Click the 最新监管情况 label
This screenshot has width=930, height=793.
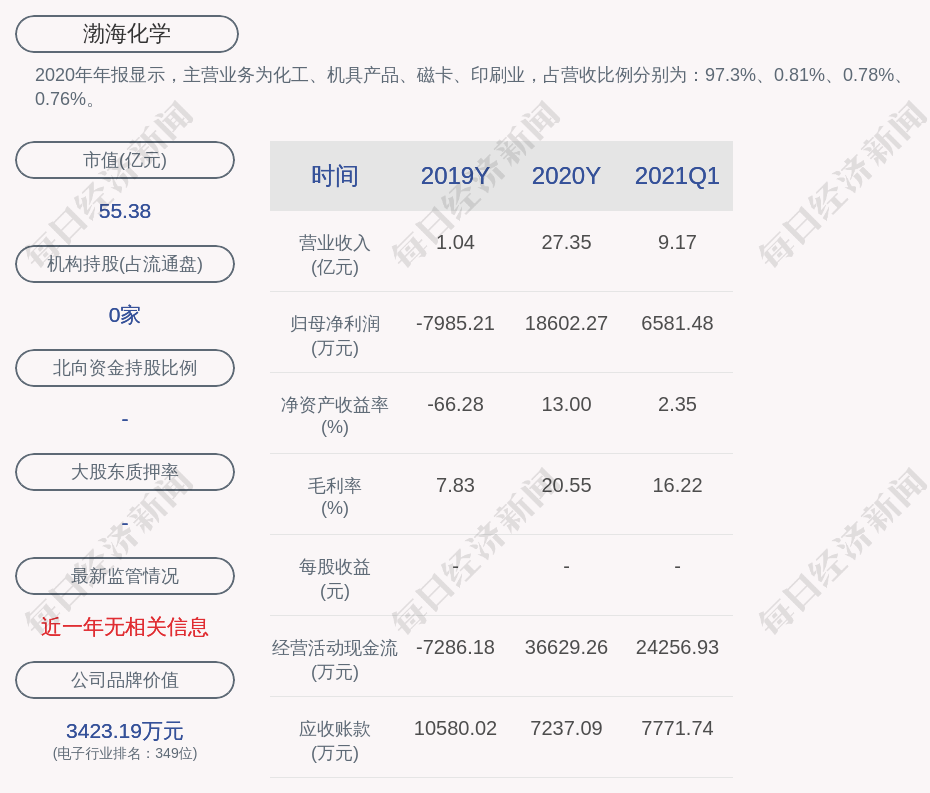125,576
